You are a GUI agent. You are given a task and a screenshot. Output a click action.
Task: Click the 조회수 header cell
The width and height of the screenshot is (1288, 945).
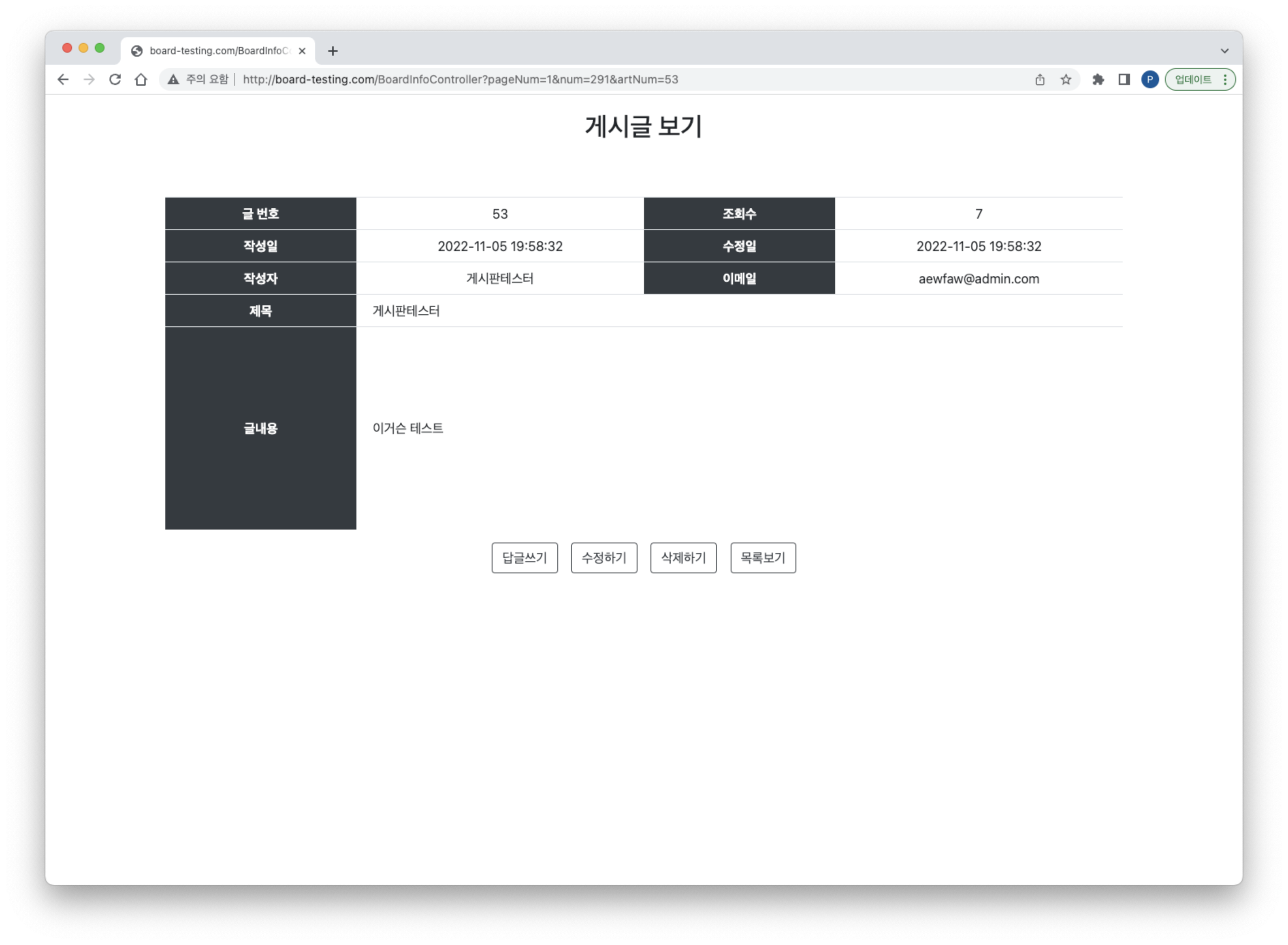pos(739,214)
